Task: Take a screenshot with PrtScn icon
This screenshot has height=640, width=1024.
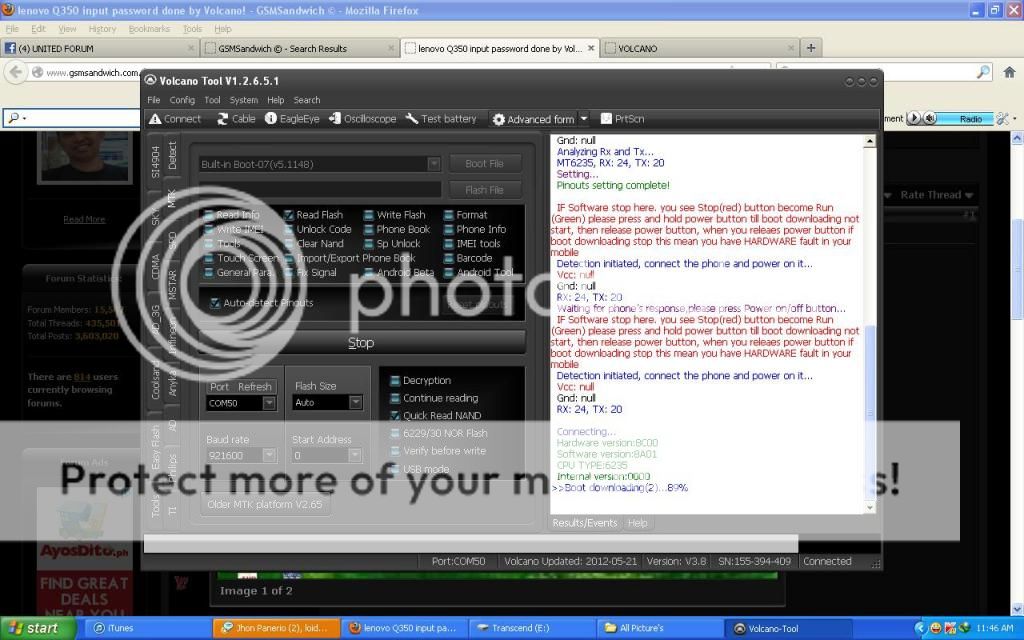Action: pyautogui.click(x=605, y=119)
